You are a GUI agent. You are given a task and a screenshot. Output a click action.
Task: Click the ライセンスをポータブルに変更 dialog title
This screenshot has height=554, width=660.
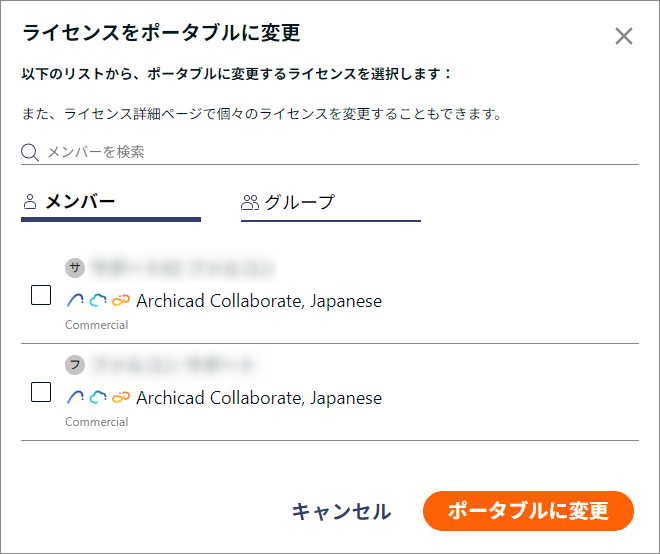(162, 33)
